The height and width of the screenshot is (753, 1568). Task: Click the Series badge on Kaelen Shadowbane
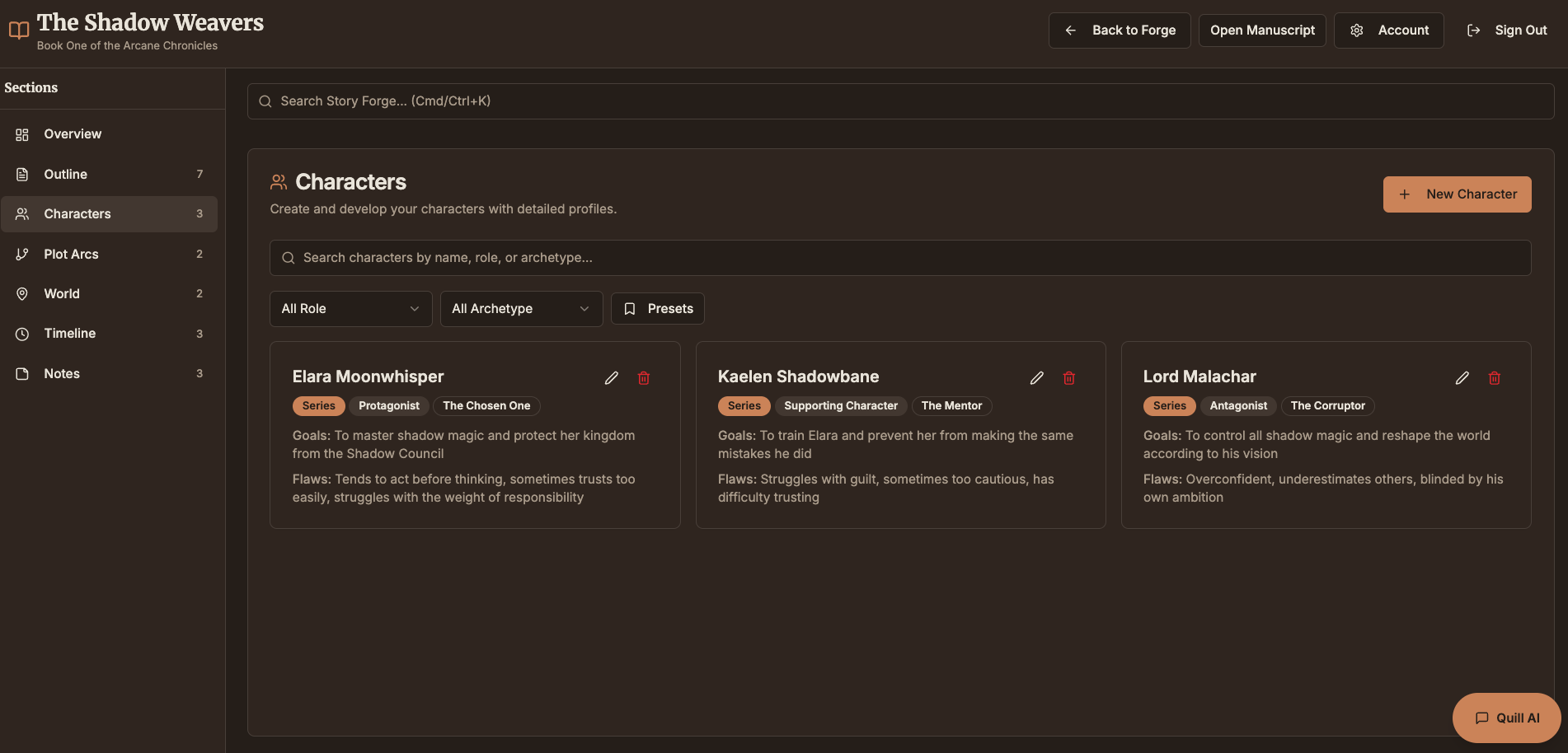click(x=744, y=406)
